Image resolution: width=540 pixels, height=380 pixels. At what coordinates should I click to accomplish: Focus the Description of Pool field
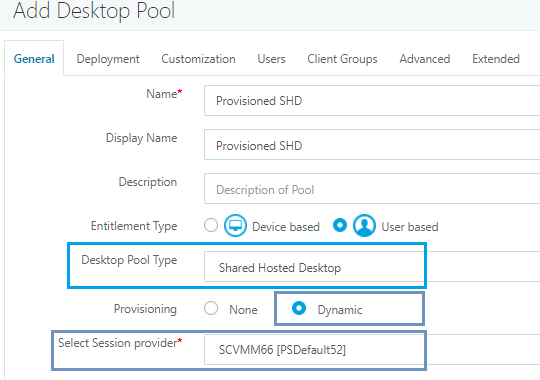coord(372,189)
